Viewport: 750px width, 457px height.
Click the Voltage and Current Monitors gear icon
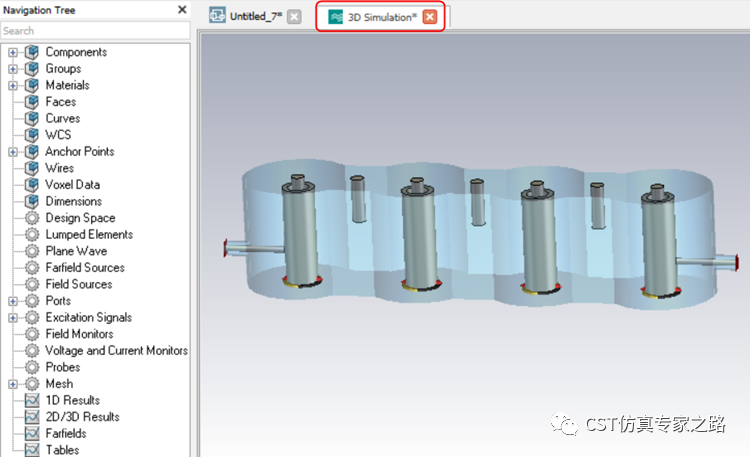click(x=32, y=351)
